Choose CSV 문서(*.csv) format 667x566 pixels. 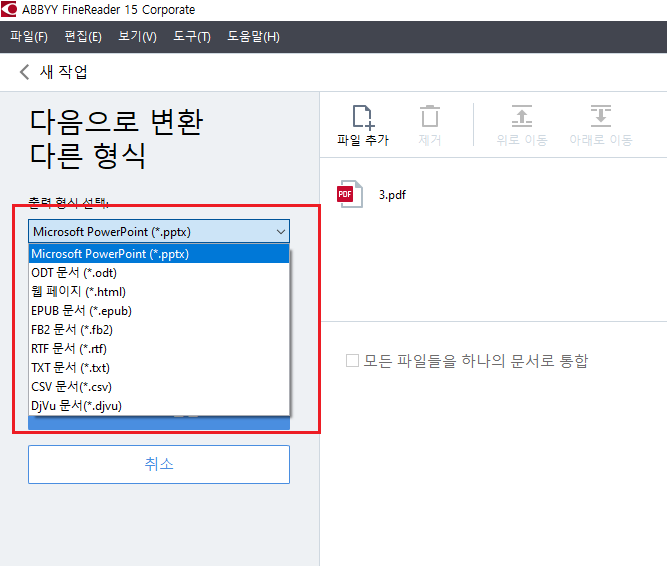click(159, 387)
